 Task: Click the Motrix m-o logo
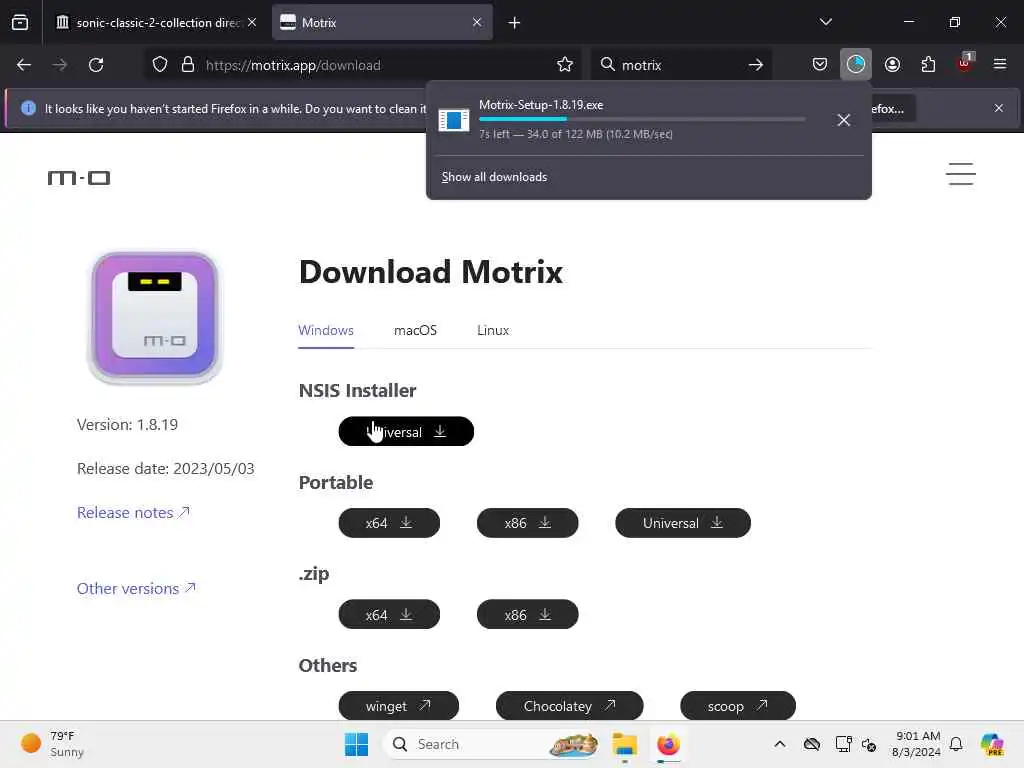[79, 178]
